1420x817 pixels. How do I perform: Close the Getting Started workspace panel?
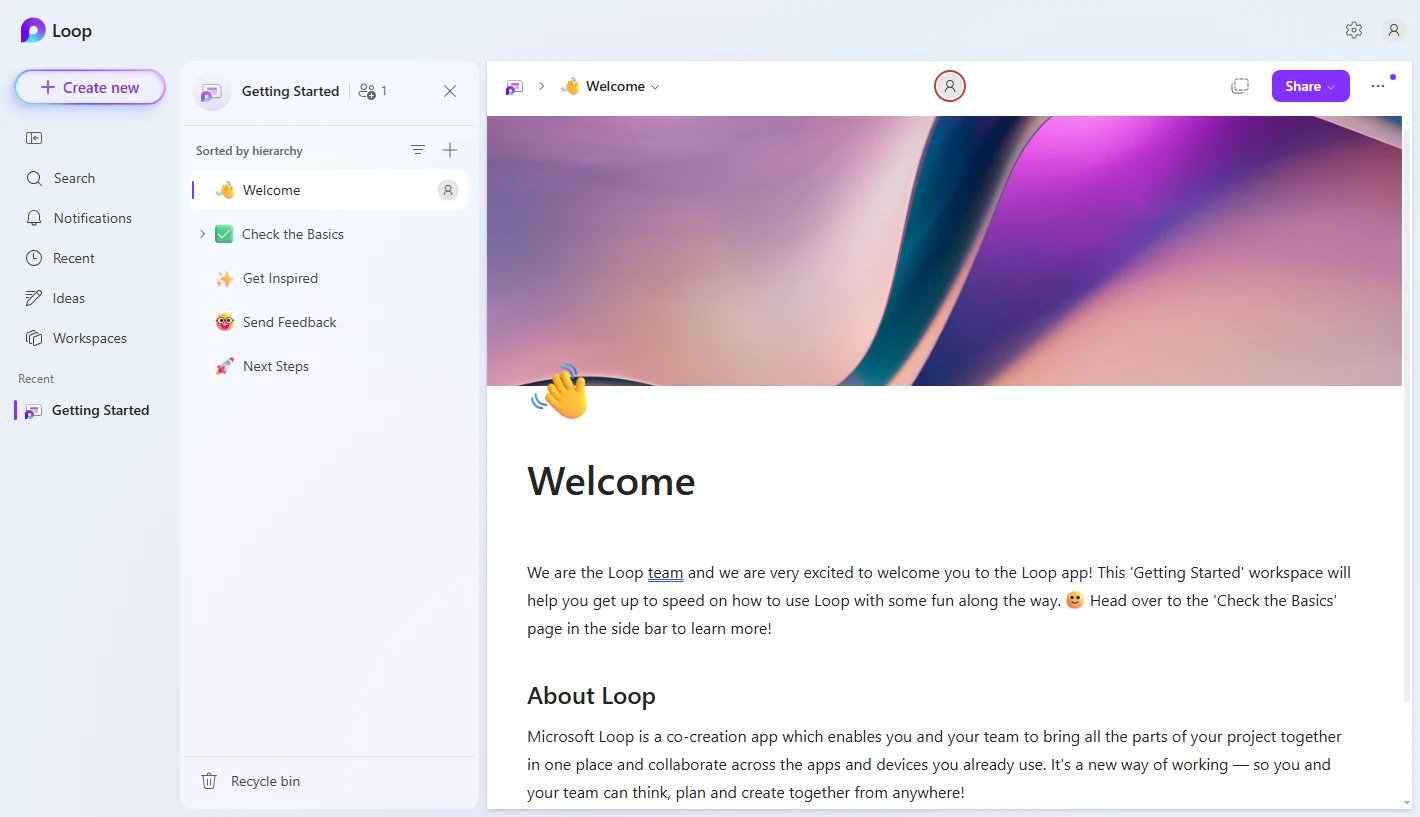point(450,91)
